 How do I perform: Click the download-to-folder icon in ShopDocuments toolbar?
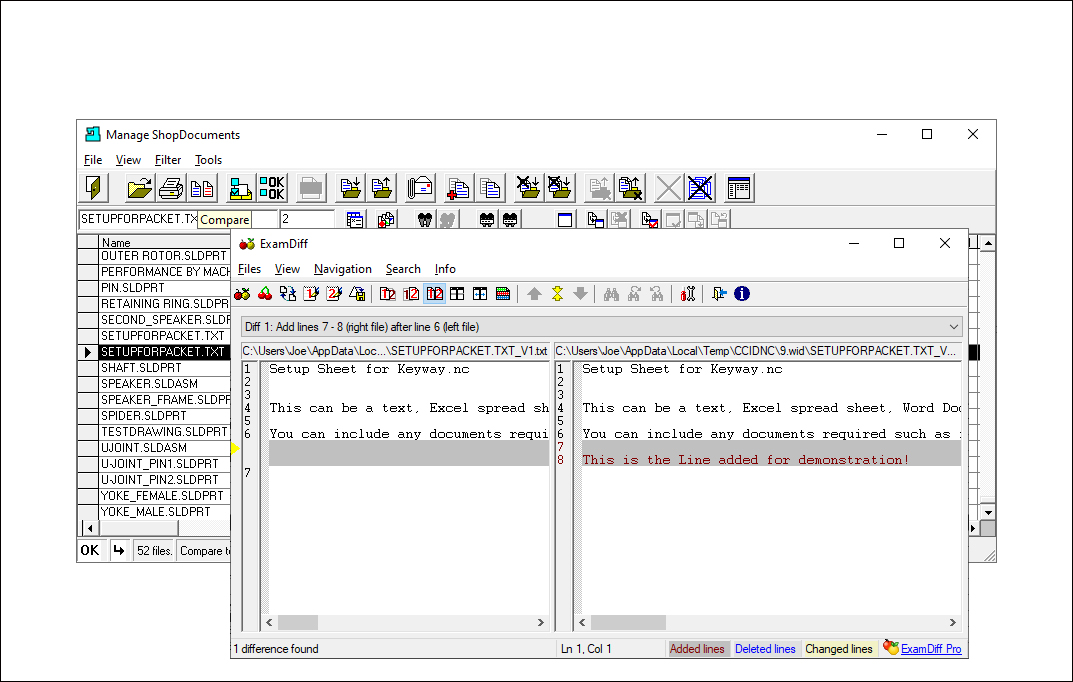coord(350,187)
